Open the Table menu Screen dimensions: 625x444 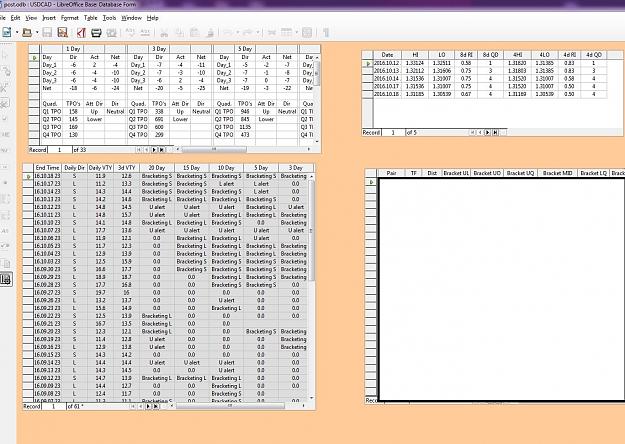click(90, 18)
